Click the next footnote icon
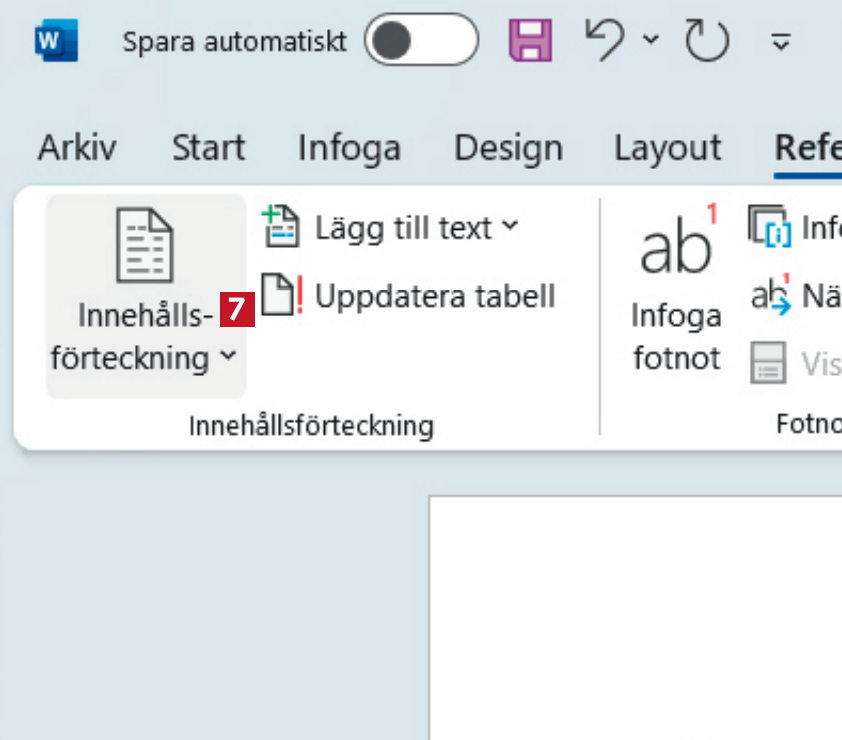This screenshot has width=842, height=740. (x=771, y=296)
